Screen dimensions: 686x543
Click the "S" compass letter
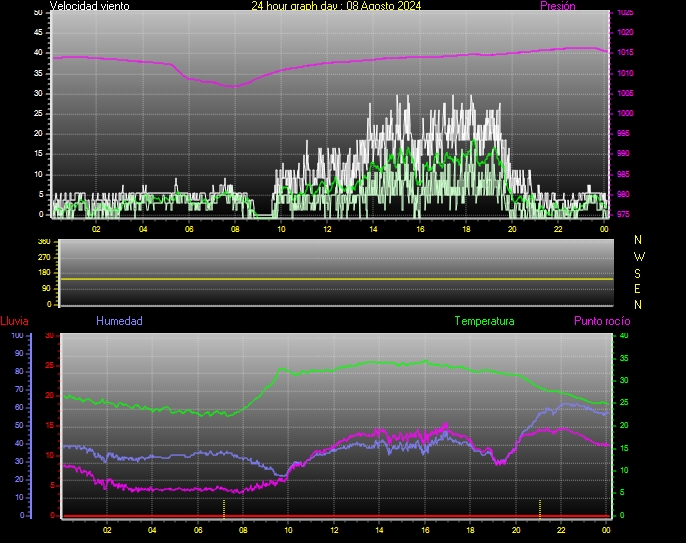coord(637,273)
